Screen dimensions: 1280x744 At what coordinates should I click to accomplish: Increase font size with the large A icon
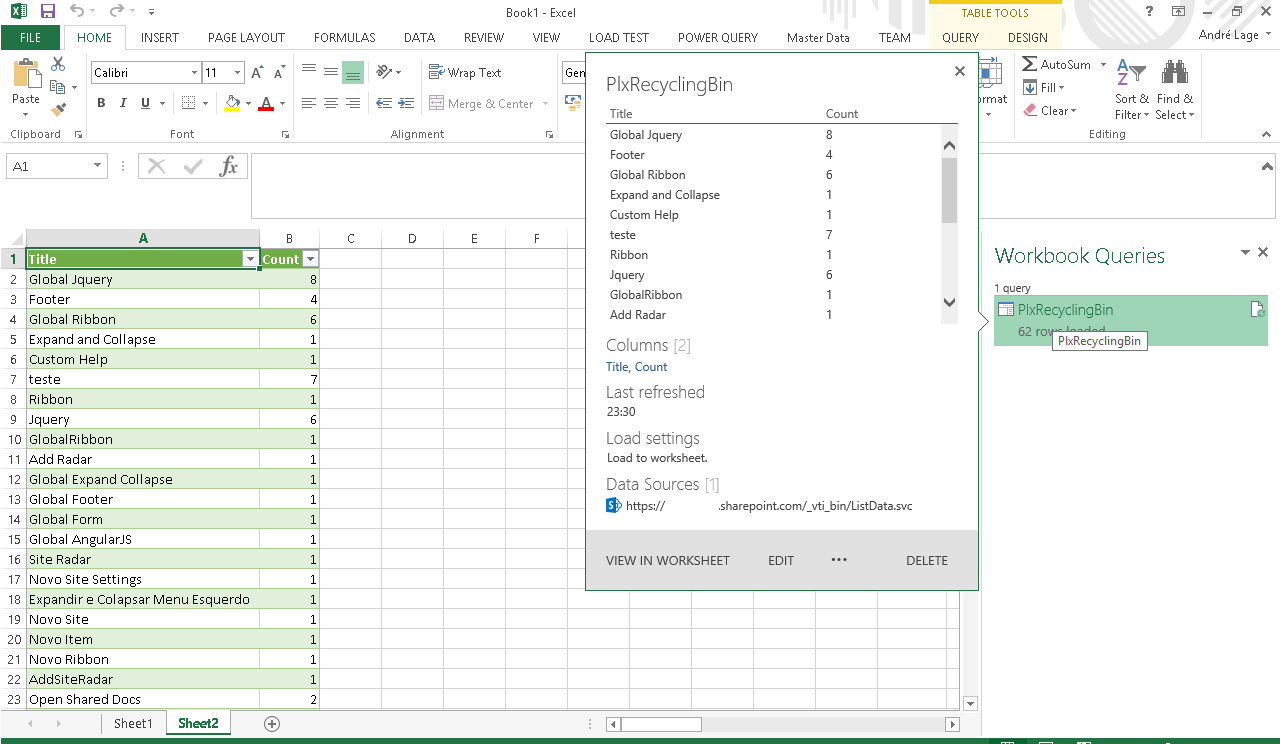click(257, 73)
